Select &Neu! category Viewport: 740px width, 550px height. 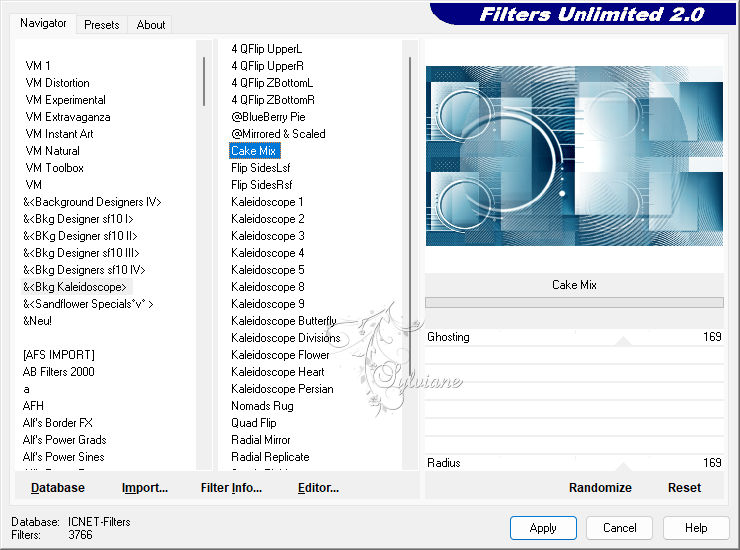(x=37, y=321)
